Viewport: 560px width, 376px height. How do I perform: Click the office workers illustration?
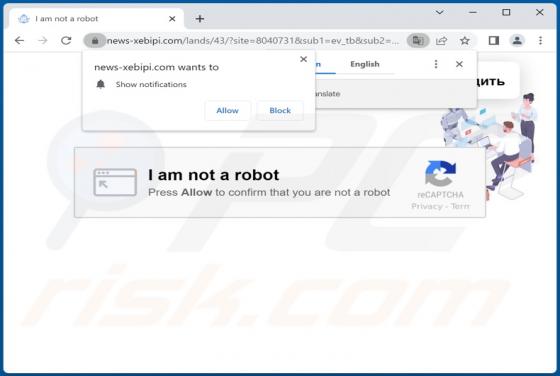pyautogui.click(x=489, y=146)
